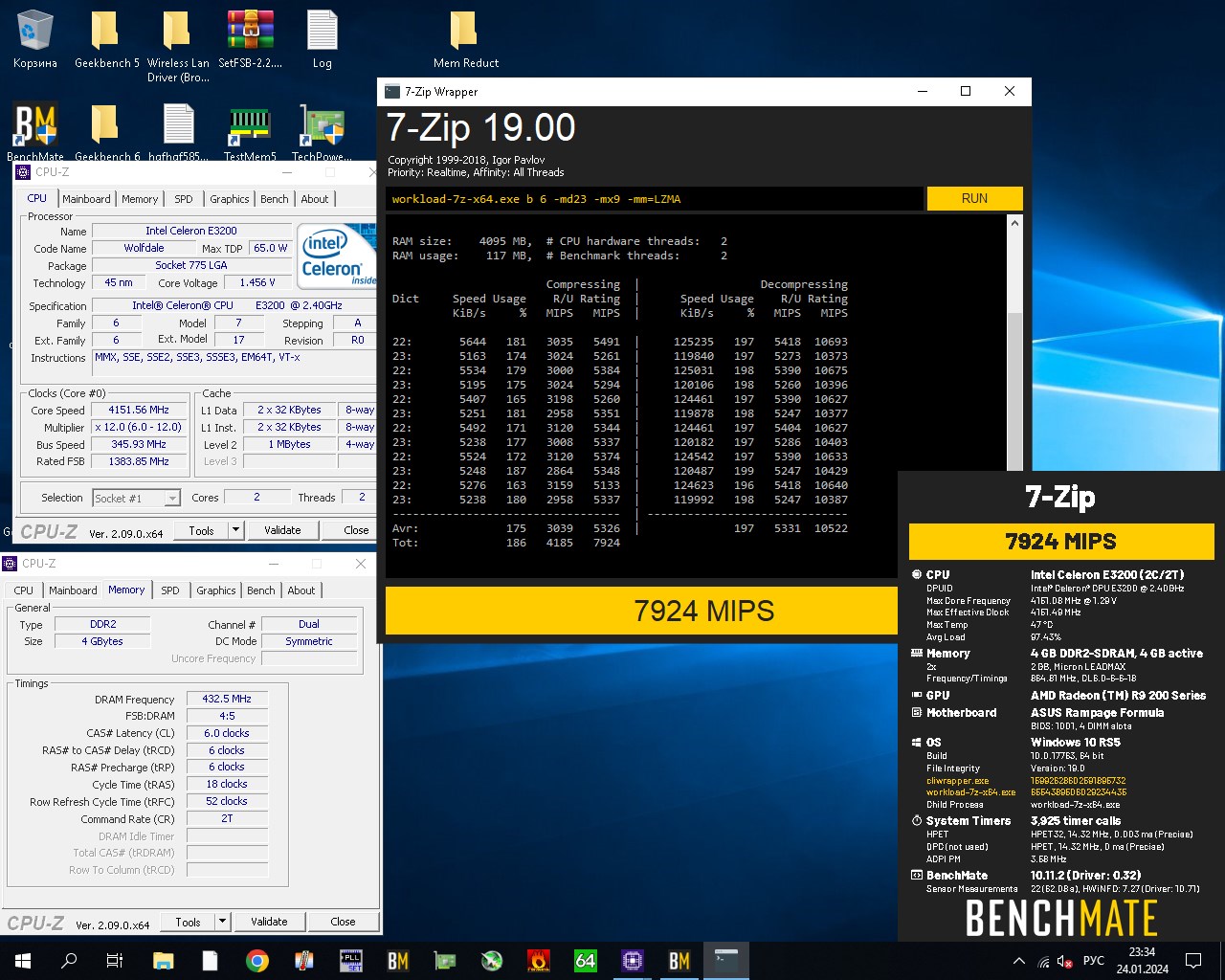Switch the РУС input language indicator

[1094, 961]
